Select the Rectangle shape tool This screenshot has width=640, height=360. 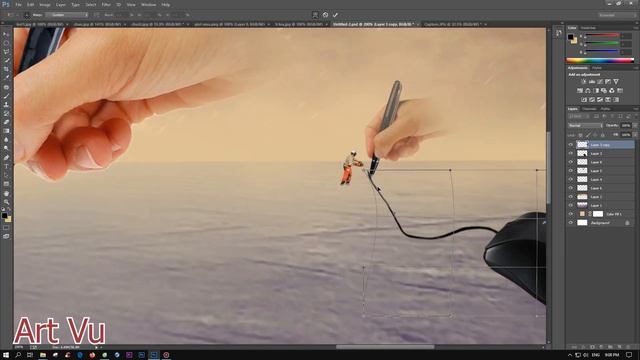click(x=6, y=184)
